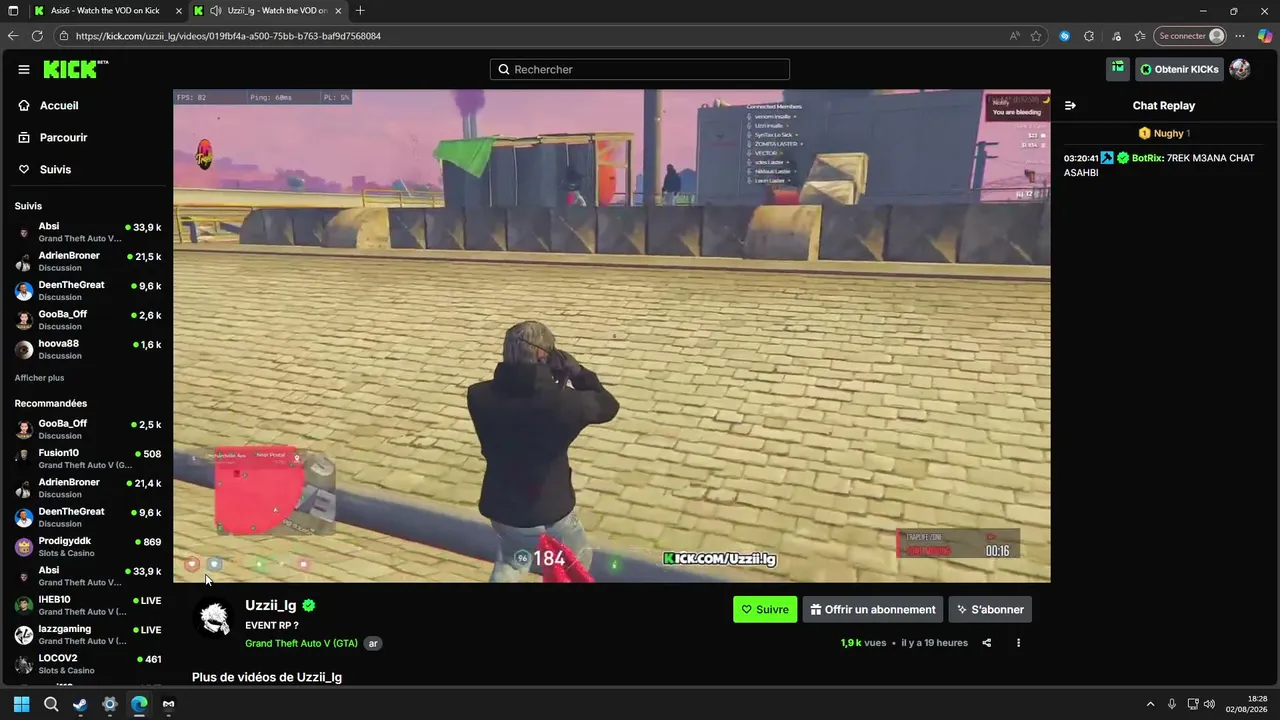The image size is (1280, 720).
Task: Click the Nughy pinned gifter entry
Action: [1164, 133]
